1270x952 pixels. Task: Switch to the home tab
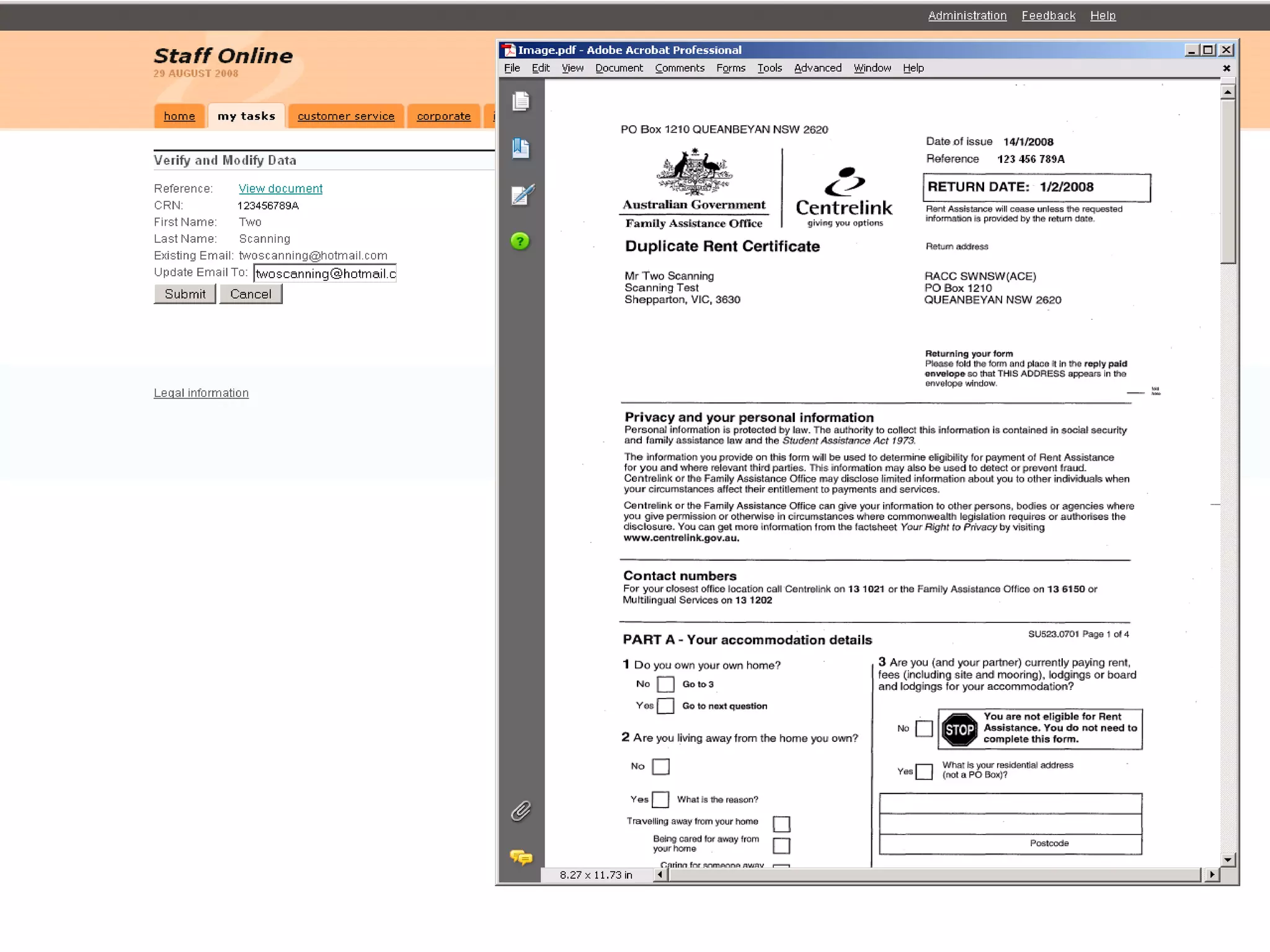(179, 116)
